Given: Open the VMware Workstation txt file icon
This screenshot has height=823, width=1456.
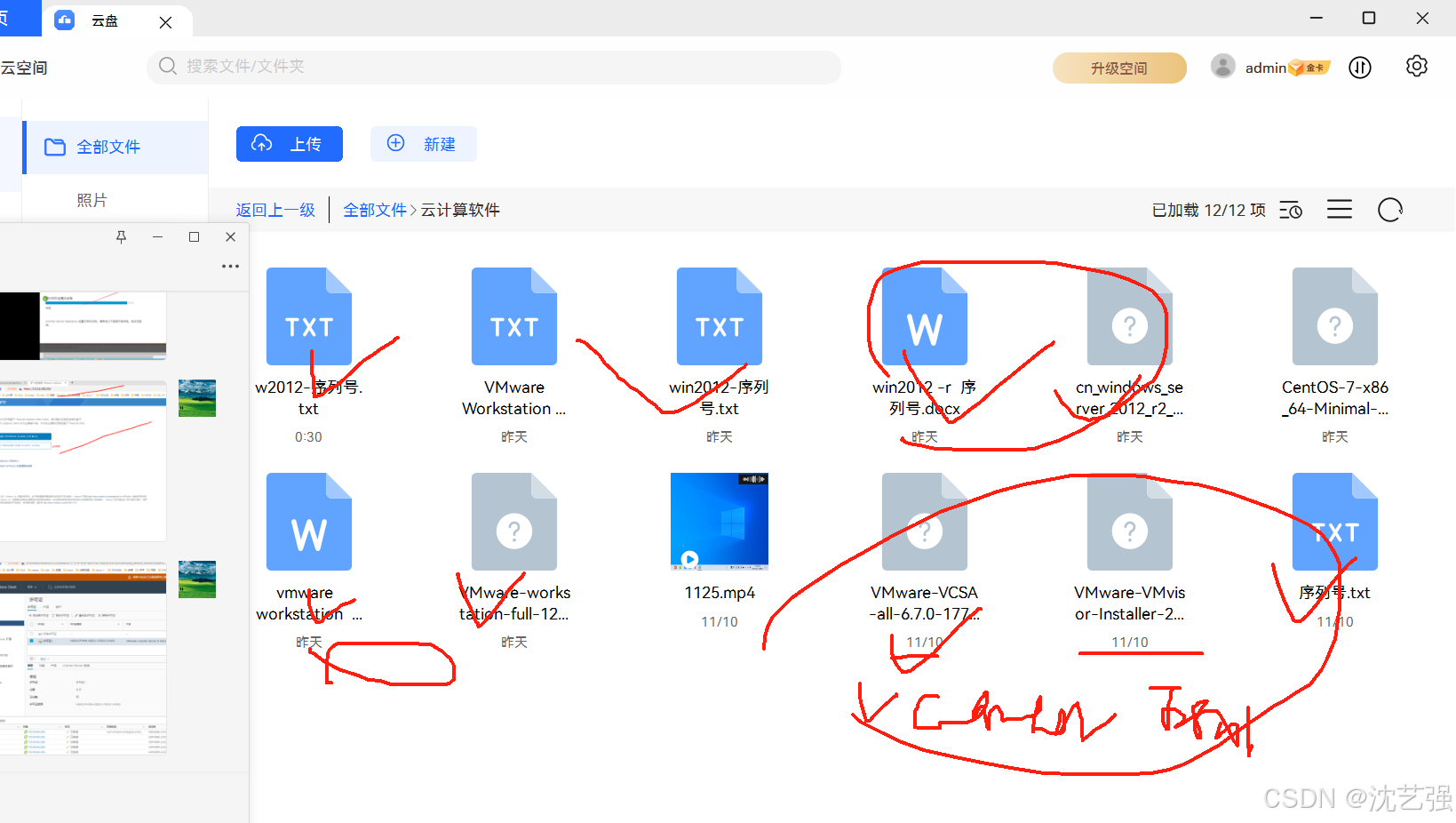Looking at the screenshot, I should pyautogui.click(x=514, y=316).
